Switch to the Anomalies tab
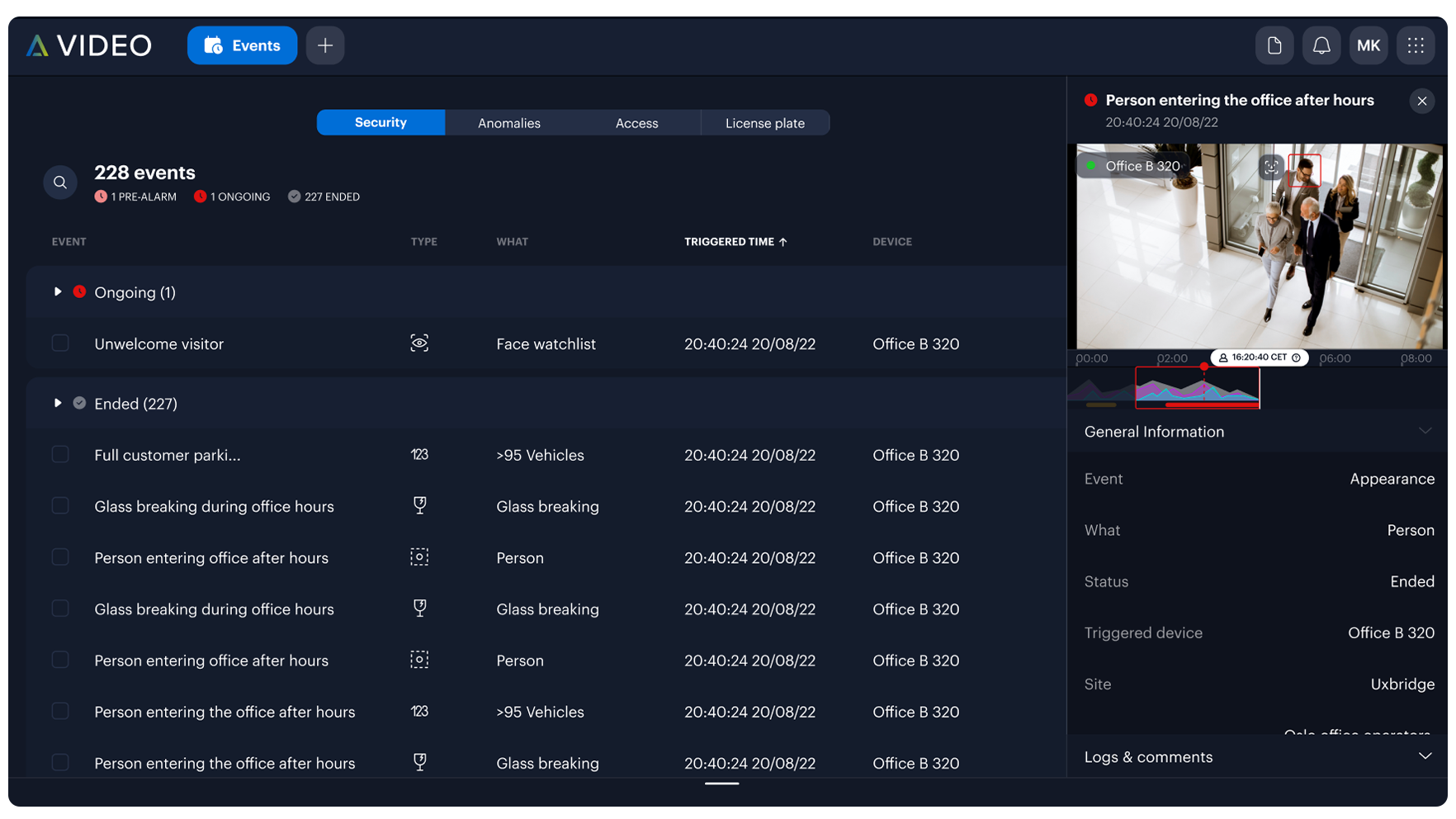 509,123
